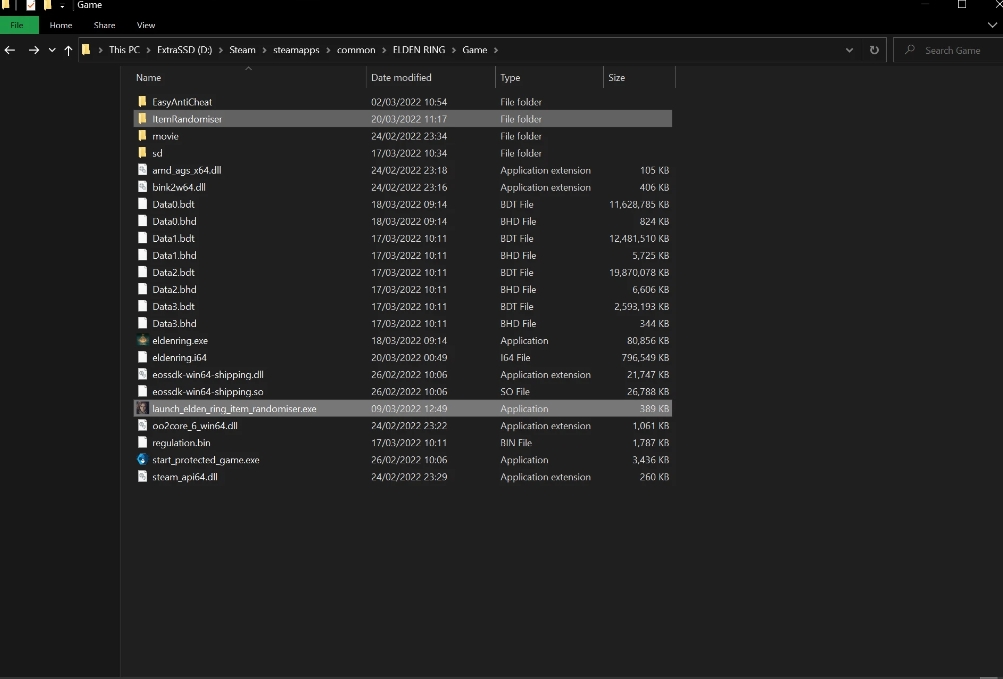Click the amd_ags_x64.dll file icon
Screen dimensions: 1003x679
[x=143, y=170]
